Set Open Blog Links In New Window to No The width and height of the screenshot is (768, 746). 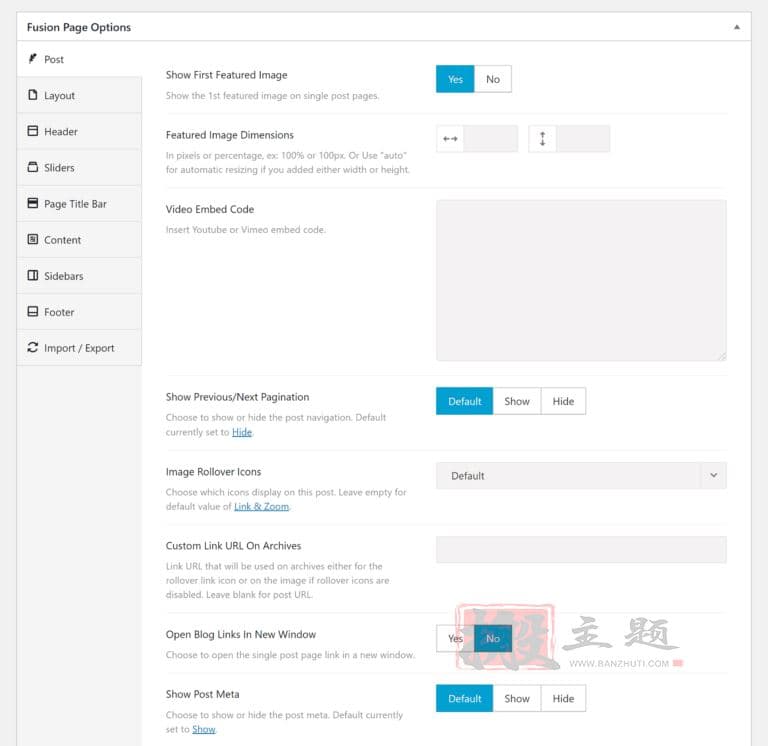pyautogui.click(x=493, y=638)
